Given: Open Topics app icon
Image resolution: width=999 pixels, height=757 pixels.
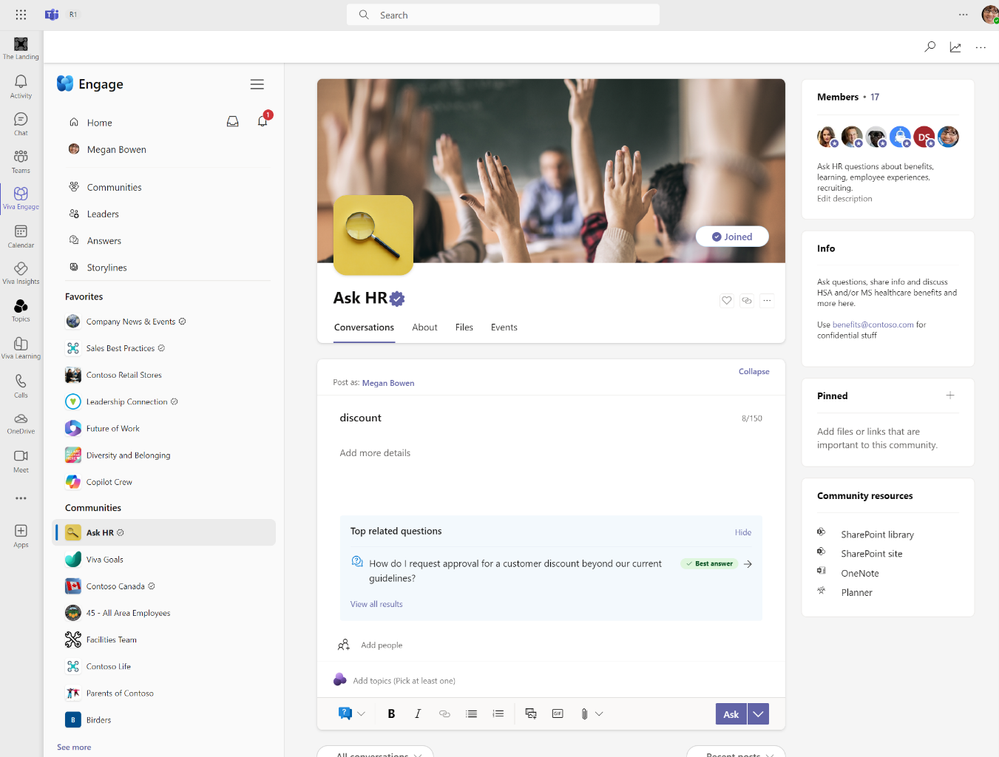Looking at the screenshot, I should 20,310.
